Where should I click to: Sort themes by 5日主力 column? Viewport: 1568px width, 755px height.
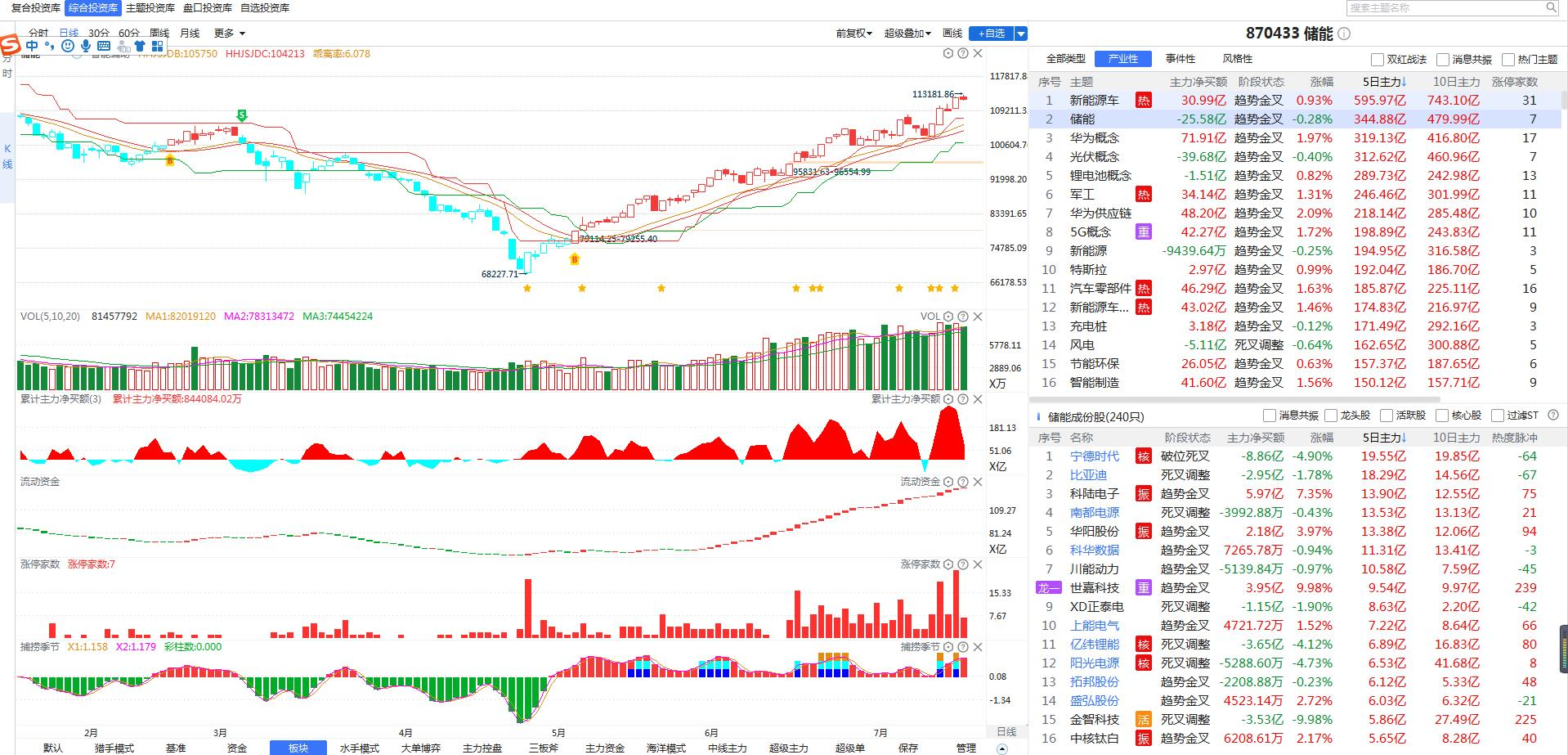1384,82
